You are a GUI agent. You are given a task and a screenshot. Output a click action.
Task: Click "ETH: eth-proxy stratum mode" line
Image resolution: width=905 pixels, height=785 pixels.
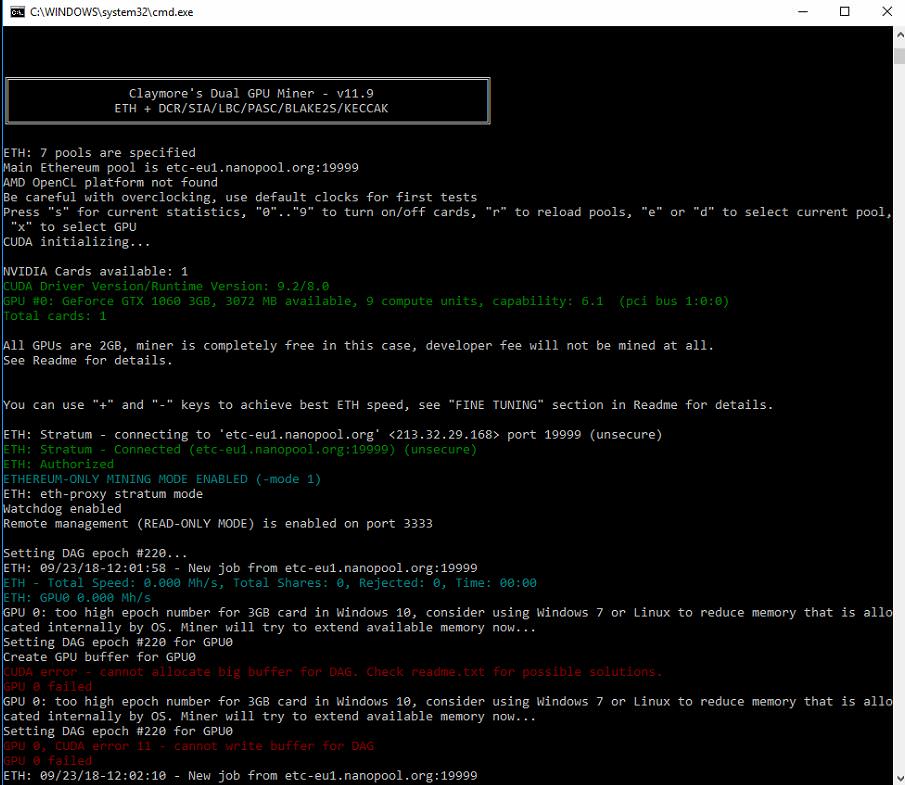[x=103, y=494]
